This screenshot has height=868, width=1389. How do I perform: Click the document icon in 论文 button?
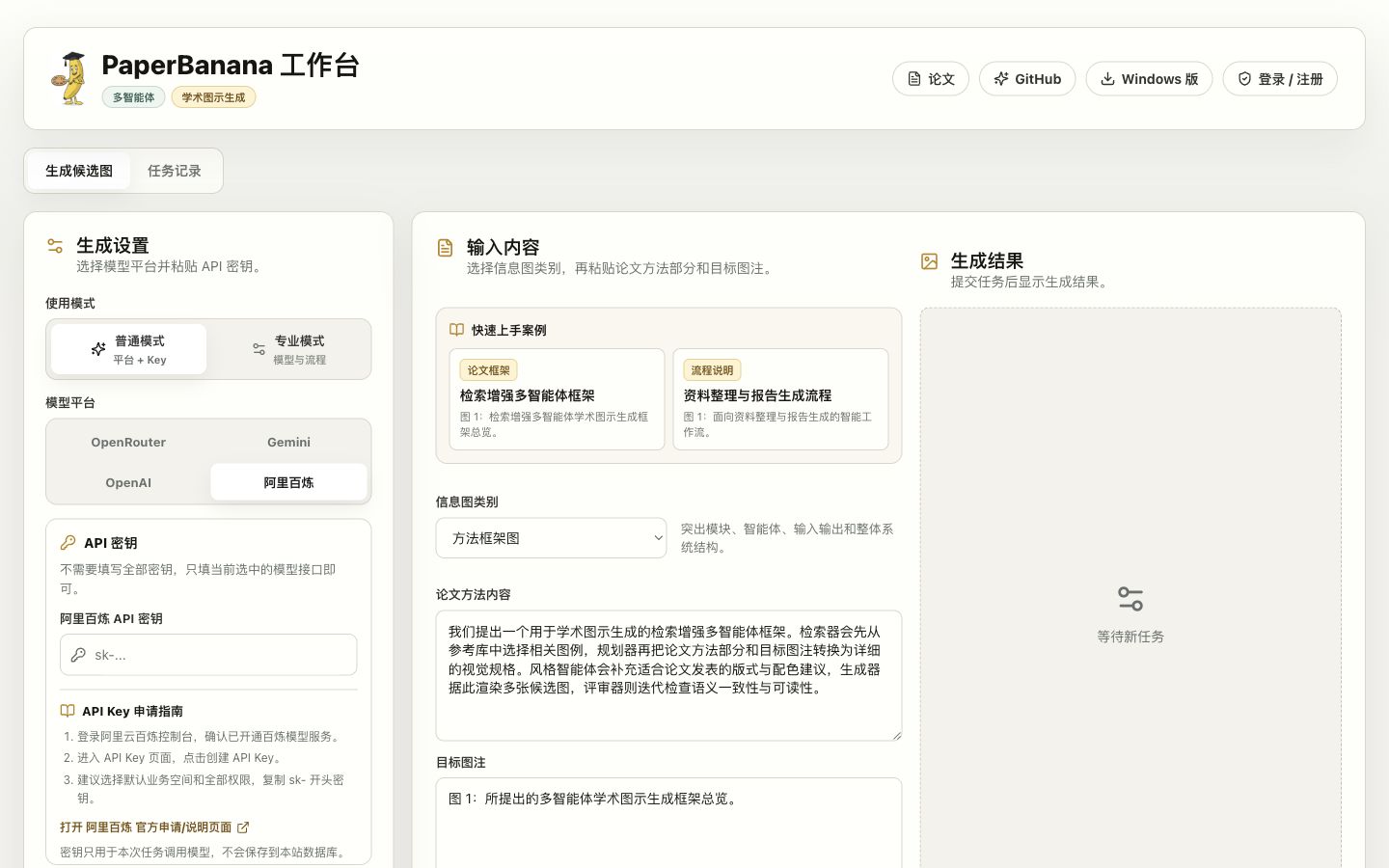914,79
